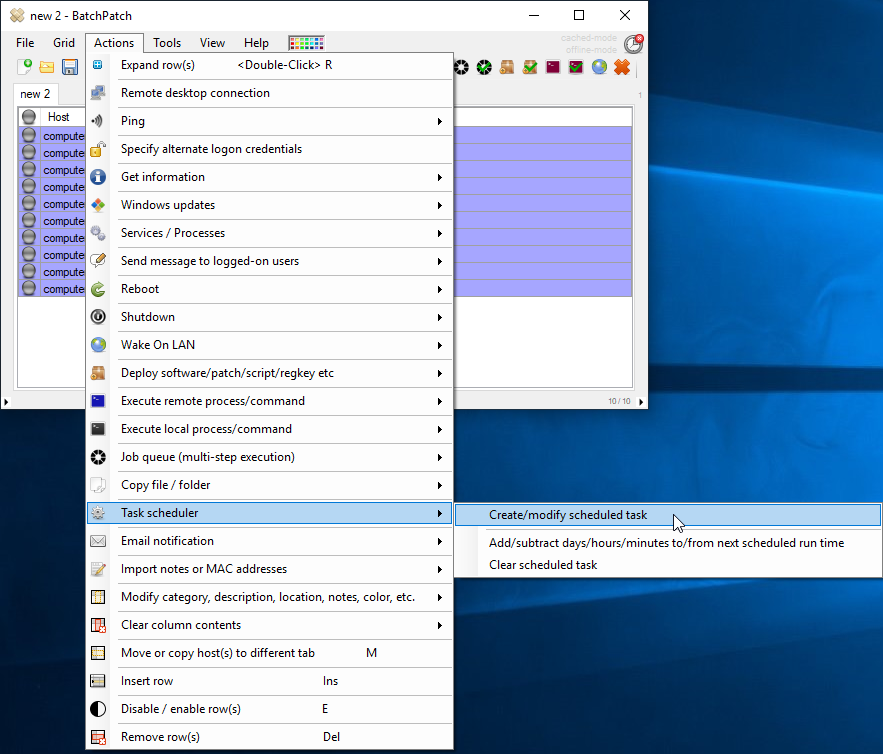Viewport: 883px width, 754px height.
Task: Choose Expand row(s) in Actions menu
Action: (269, 65)
